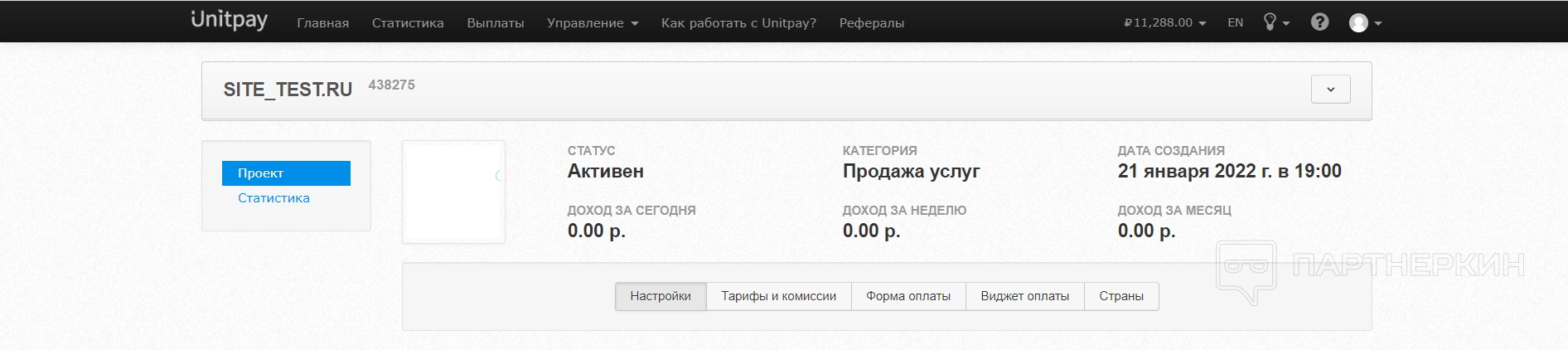Select Проект in the sidebar
Image resolution: width=1568 pixels, height=350 pixels.
[x=286, y=173]
